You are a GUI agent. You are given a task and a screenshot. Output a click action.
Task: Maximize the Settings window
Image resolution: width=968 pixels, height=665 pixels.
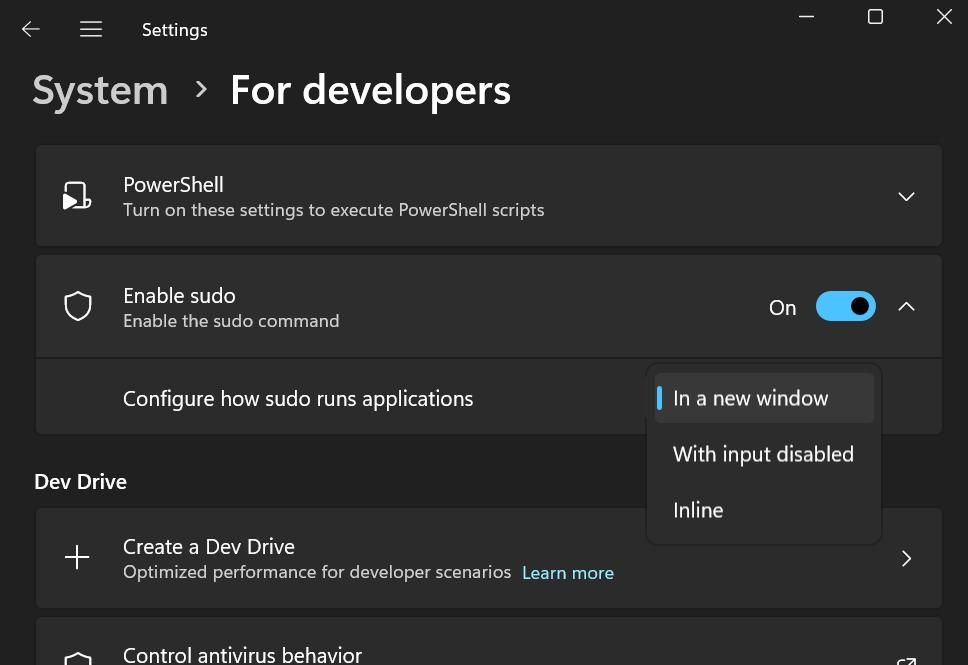(875, 17)
